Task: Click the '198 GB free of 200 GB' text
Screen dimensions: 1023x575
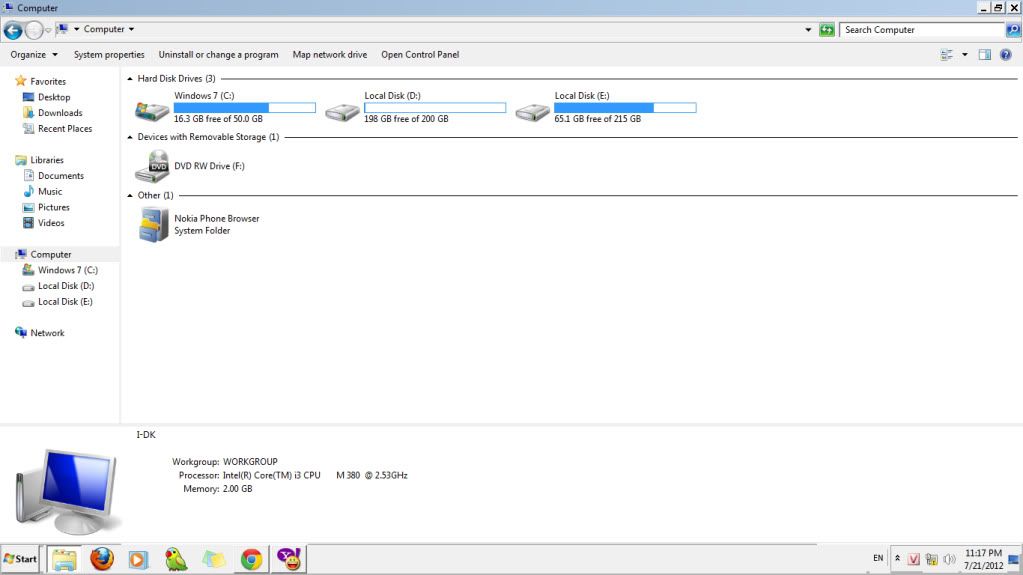Action: [x=406, y=119]
